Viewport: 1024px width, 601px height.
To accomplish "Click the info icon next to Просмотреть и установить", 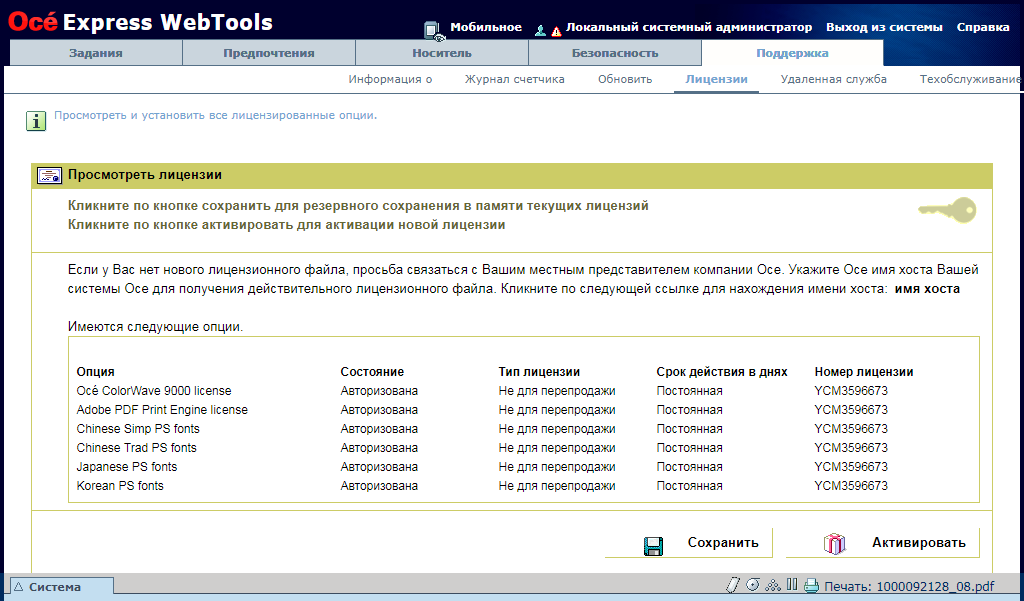I will coord(36,121).
